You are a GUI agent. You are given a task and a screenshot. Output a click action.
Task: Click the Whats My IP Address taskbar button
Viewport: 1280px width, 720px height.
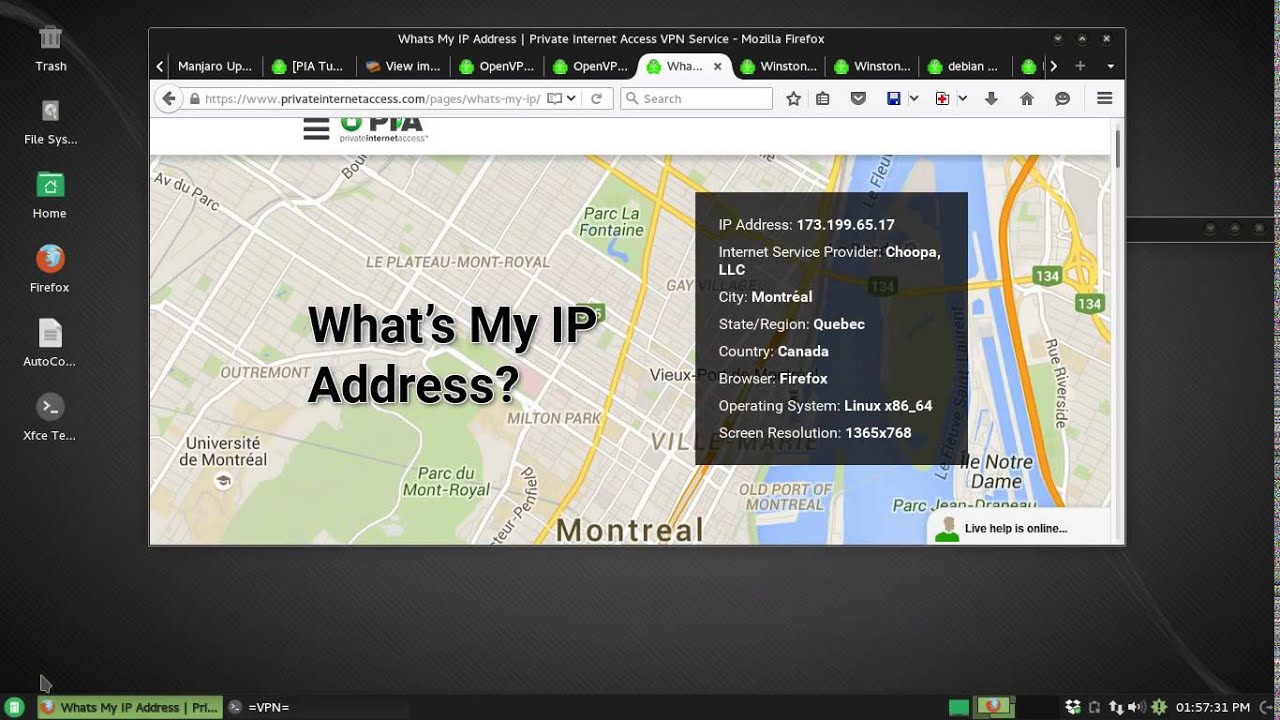[x=129, y=707]
